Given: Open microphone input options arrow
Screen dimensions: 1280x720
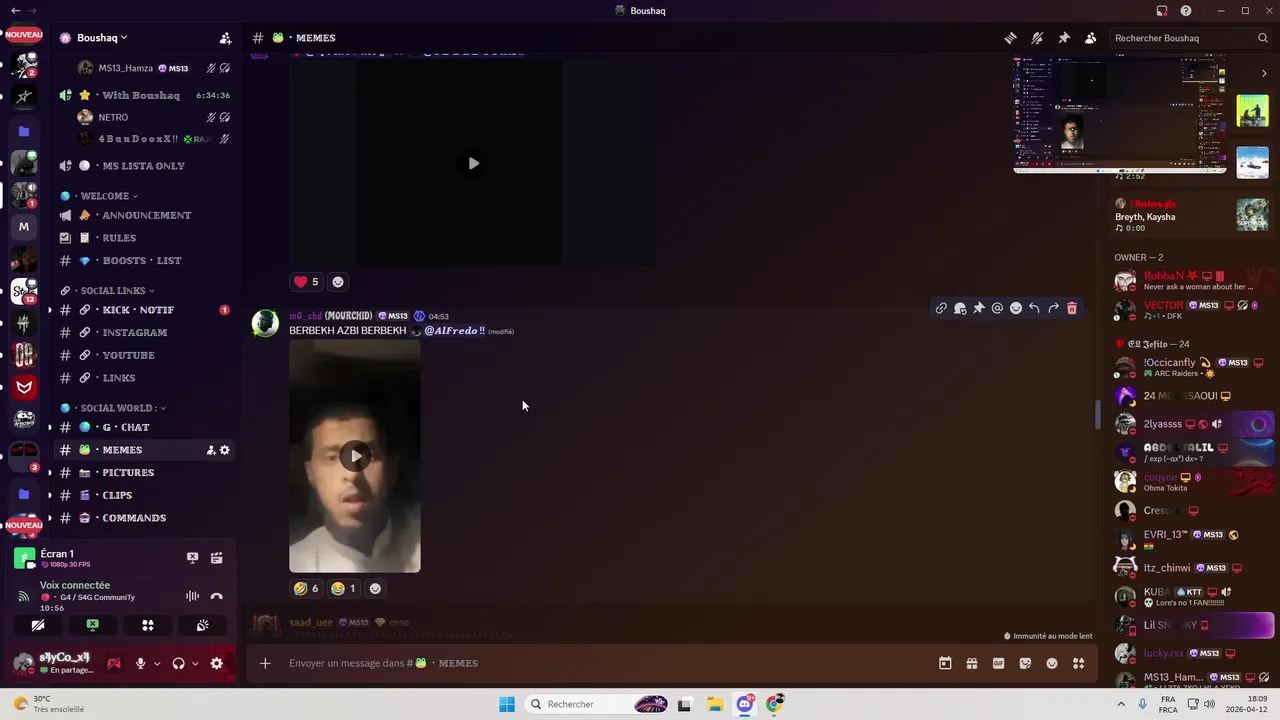Looking at the screenshot, I should point(157,664).
